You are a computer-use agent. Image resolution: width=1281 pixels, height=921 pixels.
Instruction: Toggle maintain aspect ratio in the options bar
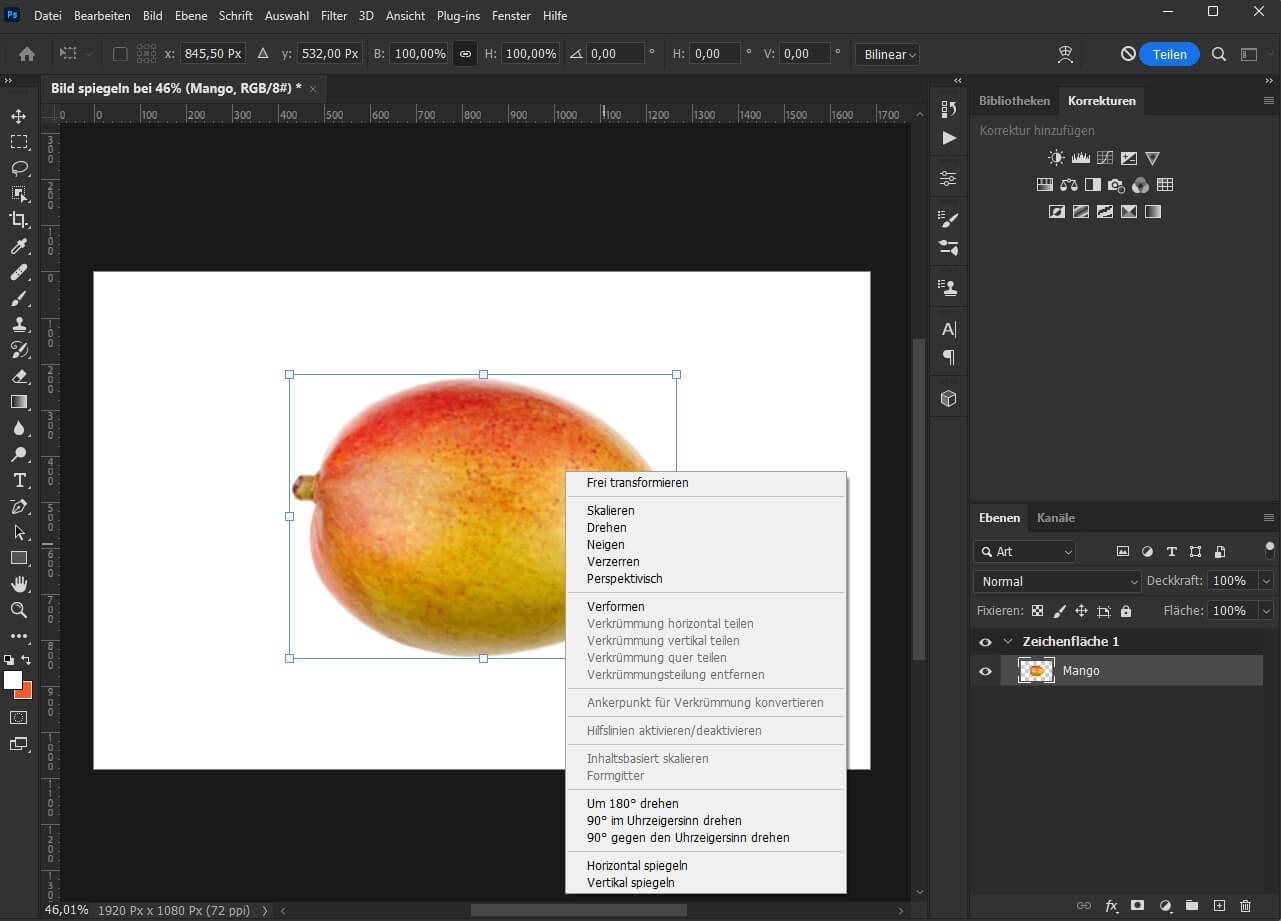point(464,54)
